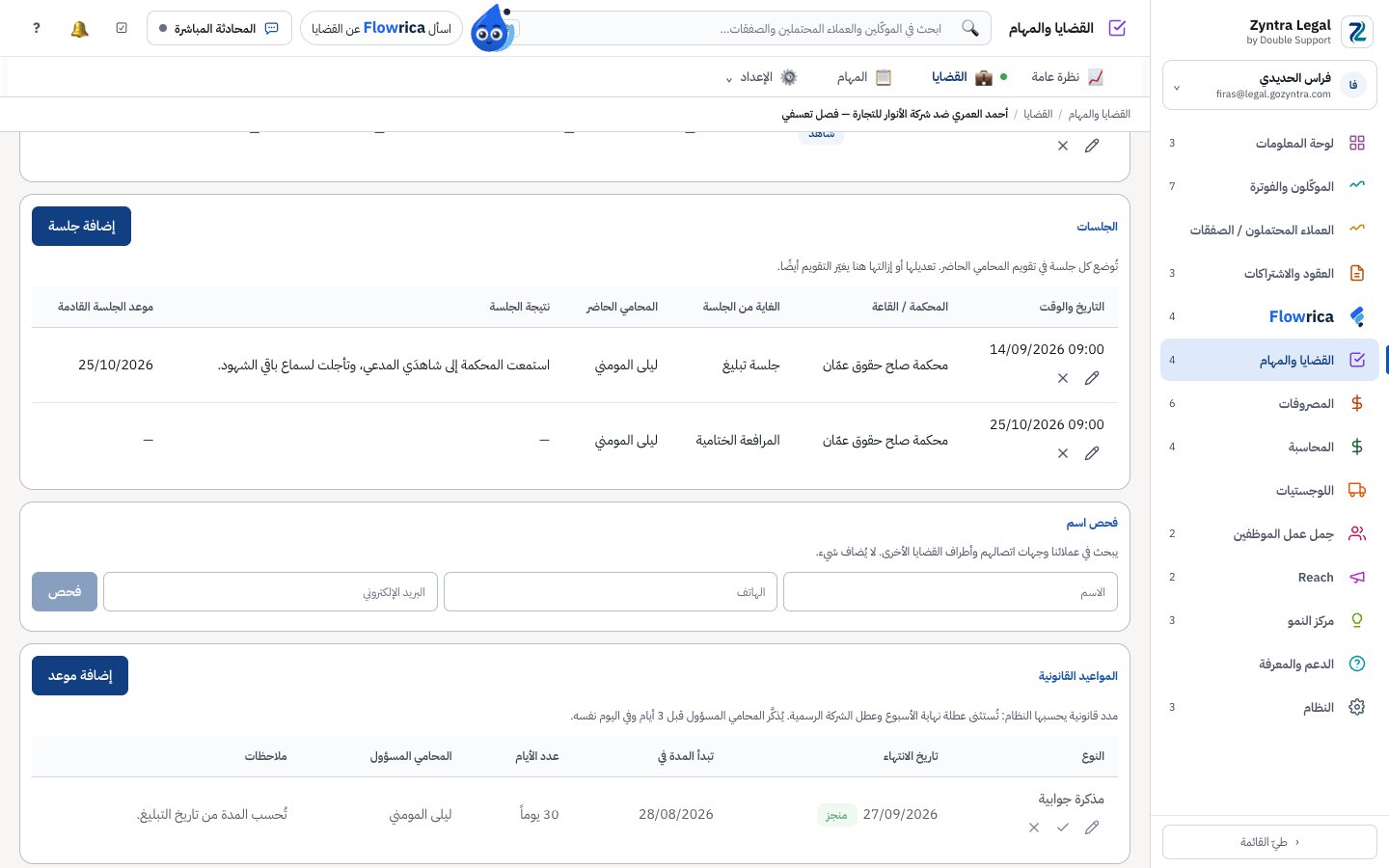Collapse the sidebar with طيّ القائمة
Screen dimensions: 1389x868
[1269, 842]
